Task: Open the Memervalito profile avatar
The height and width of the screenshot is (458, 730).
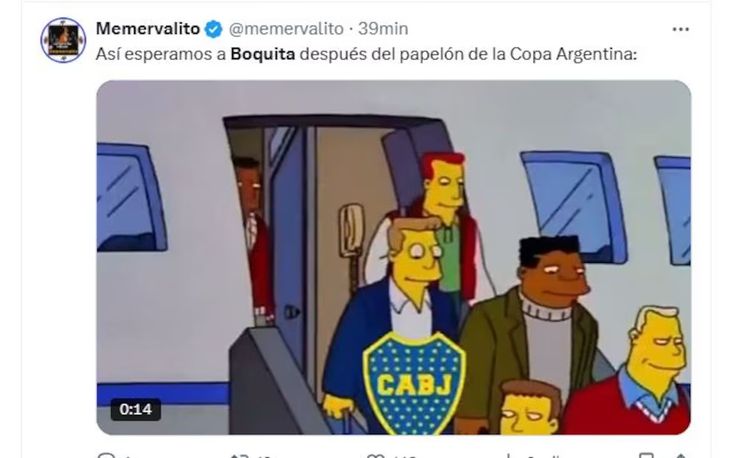Action: tap(63, 40)
